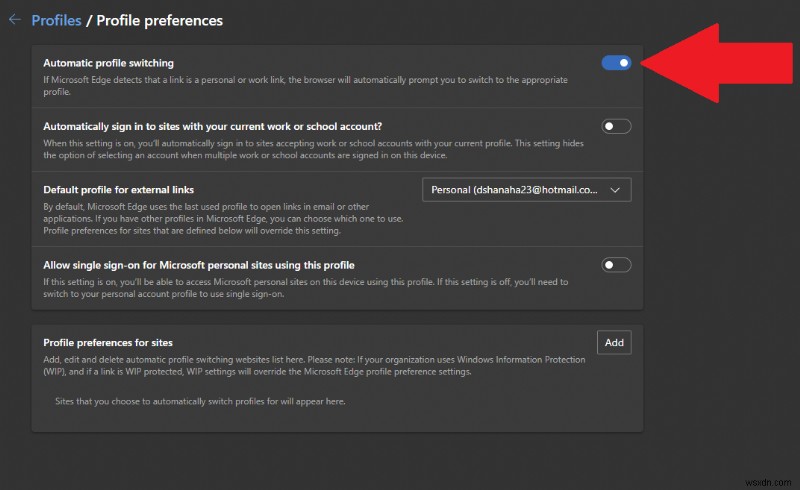This screenshot has height=490, width=800.
Task: Turn off Automatic profile switching toggle
Action: [x=616, y=63]
